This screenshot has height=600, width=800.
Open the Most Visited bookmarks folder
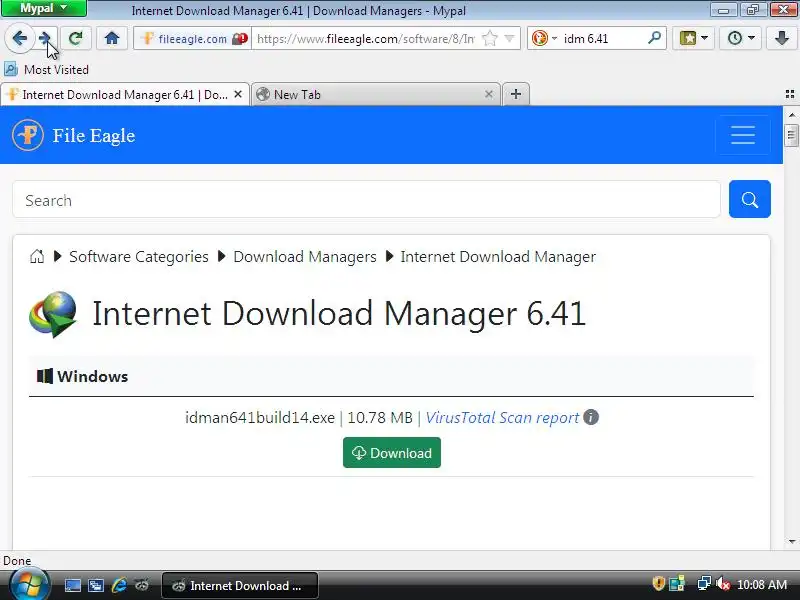pos(46,69)
